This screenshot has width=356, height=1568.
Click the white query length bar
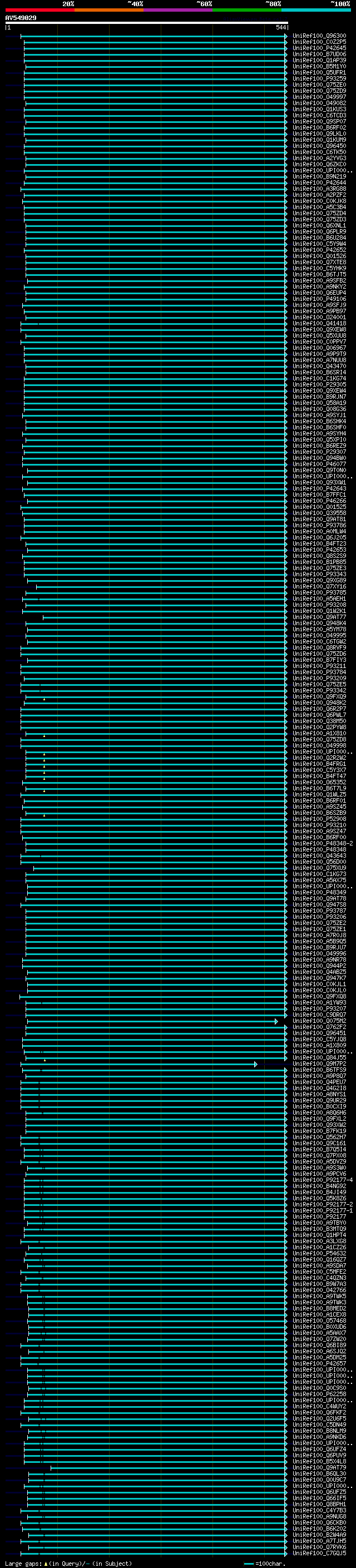coord(147,22)
